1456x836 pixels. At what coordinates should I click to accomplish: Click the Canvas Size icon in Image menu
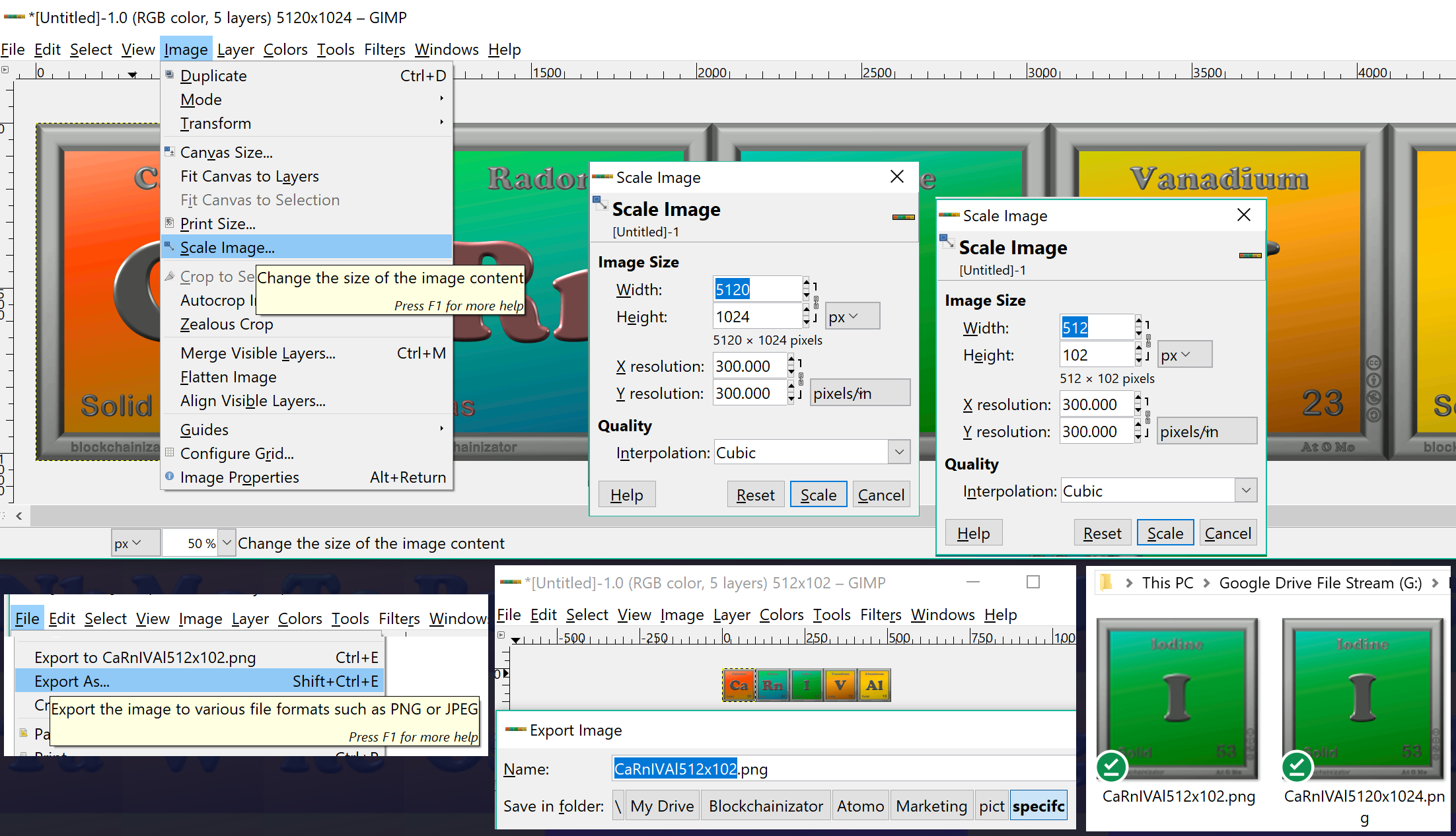(170, 151)
